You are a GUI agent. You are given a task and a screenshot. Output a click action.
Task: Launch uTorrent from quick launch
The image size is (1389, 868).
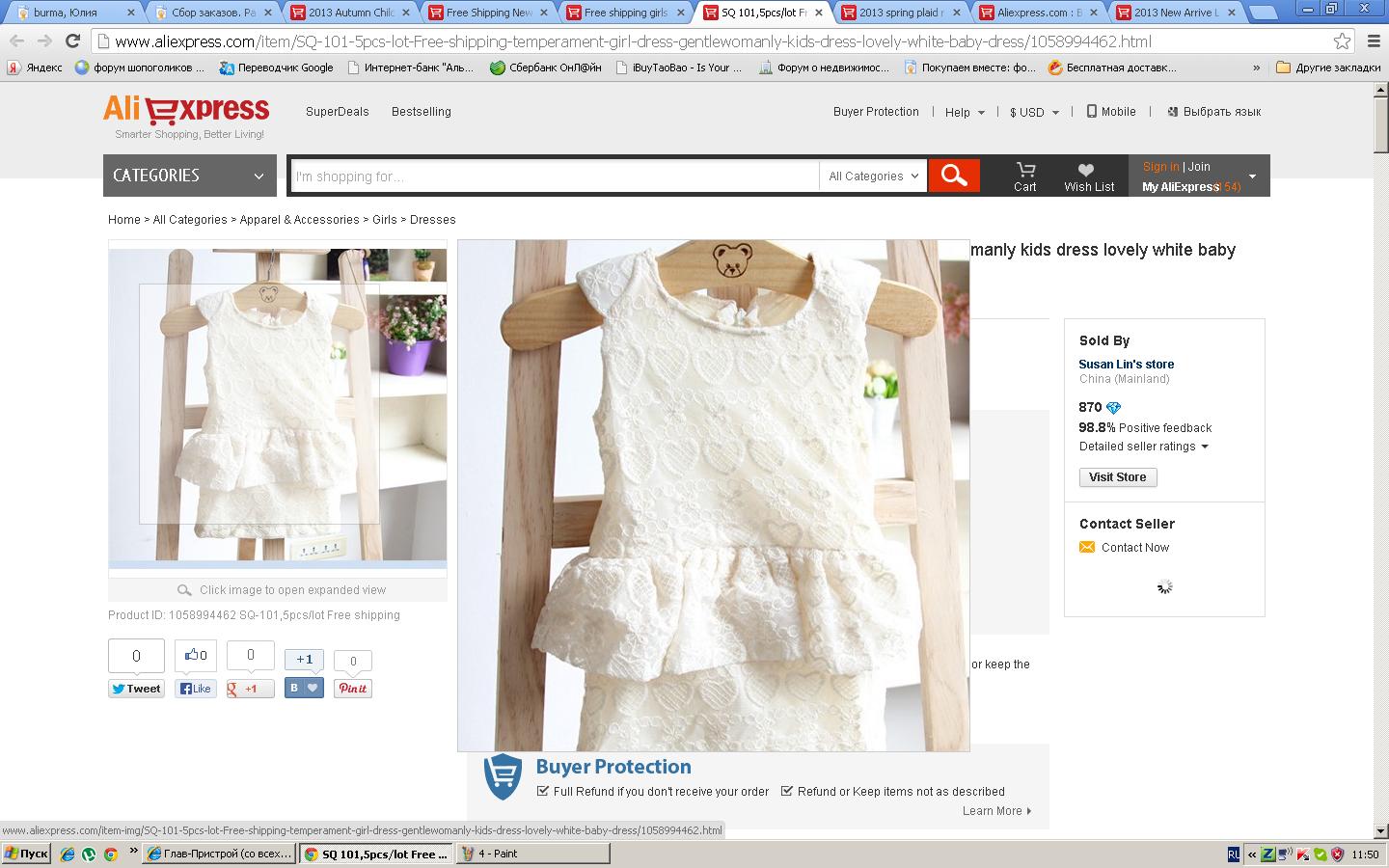(89, 854)
